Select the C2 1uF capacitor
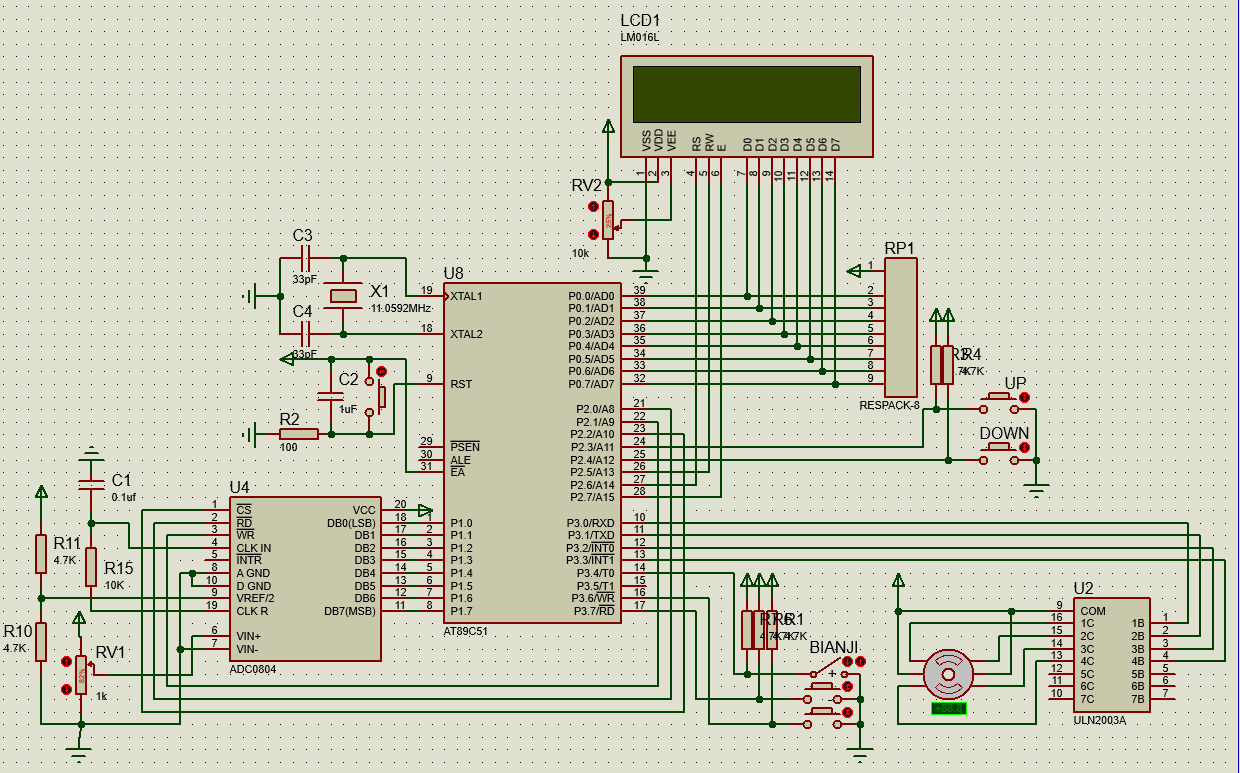 click(331, 397)
